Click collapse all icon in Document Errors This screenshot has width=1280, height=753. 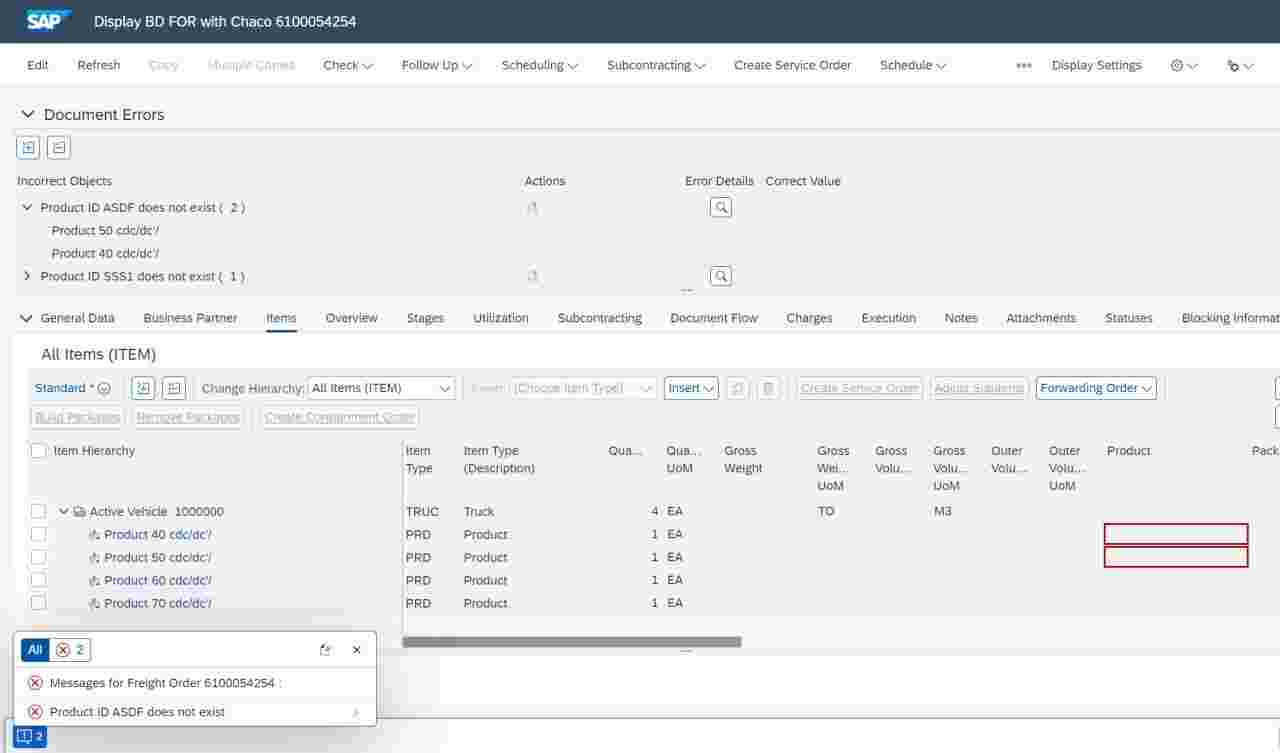(x=59, y=148)
